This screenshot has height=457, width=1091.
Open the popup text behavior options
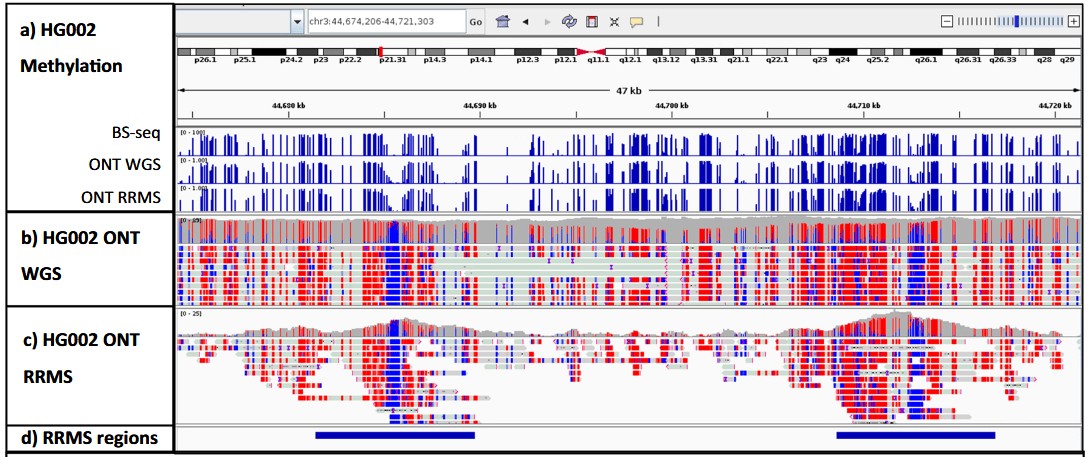[x=635, y=22]
